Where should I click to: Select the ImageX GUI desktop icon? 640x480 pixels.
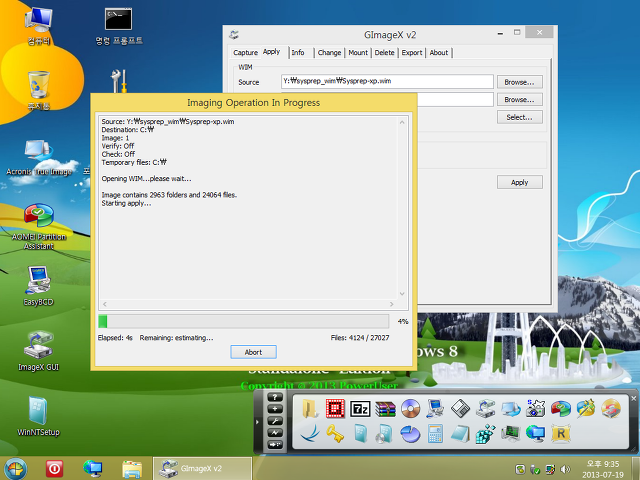click(x=38, y=351)
